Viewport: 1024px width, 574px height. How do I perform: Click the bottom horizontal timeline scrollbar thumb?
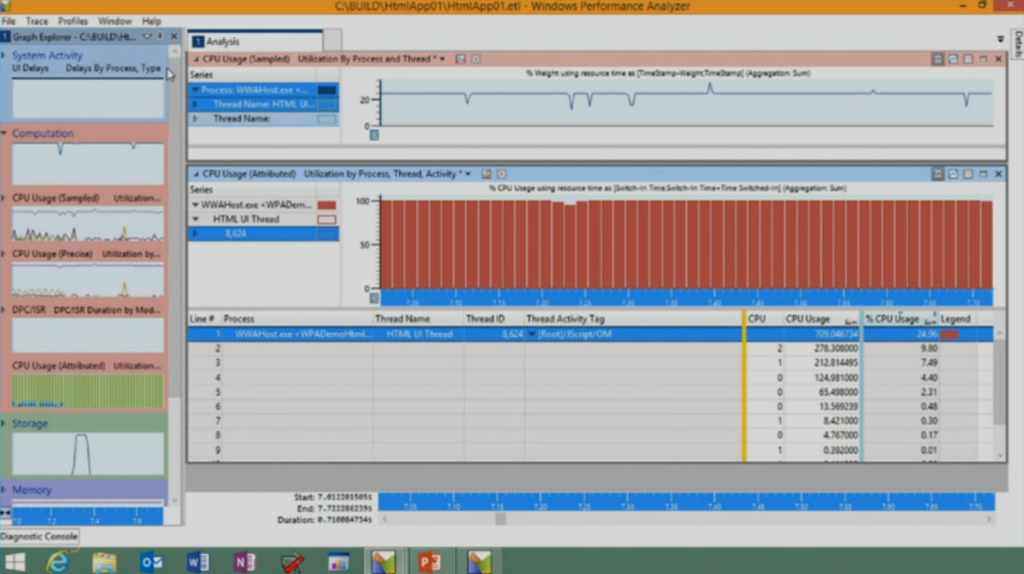(500, 519)
